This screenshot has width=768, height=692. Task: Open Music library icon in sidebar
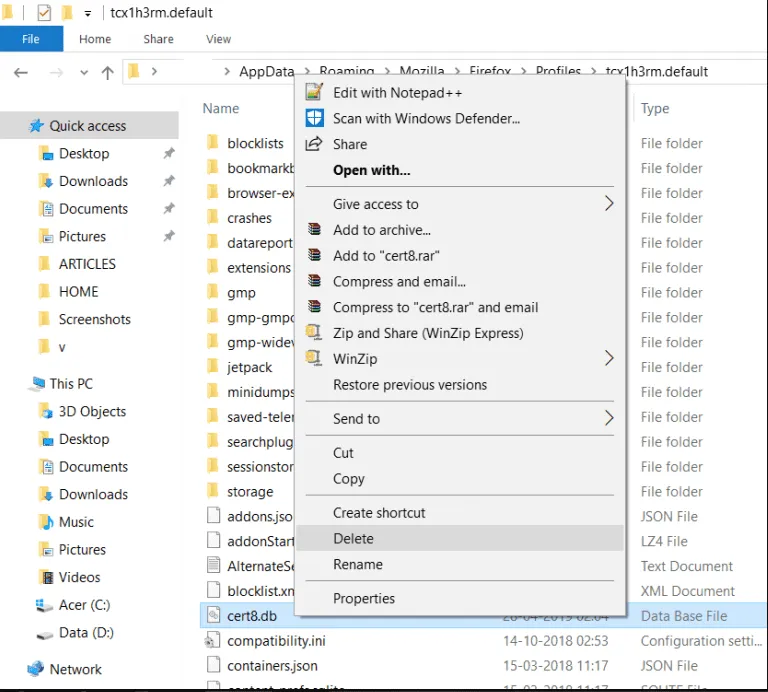coord(47,522)
